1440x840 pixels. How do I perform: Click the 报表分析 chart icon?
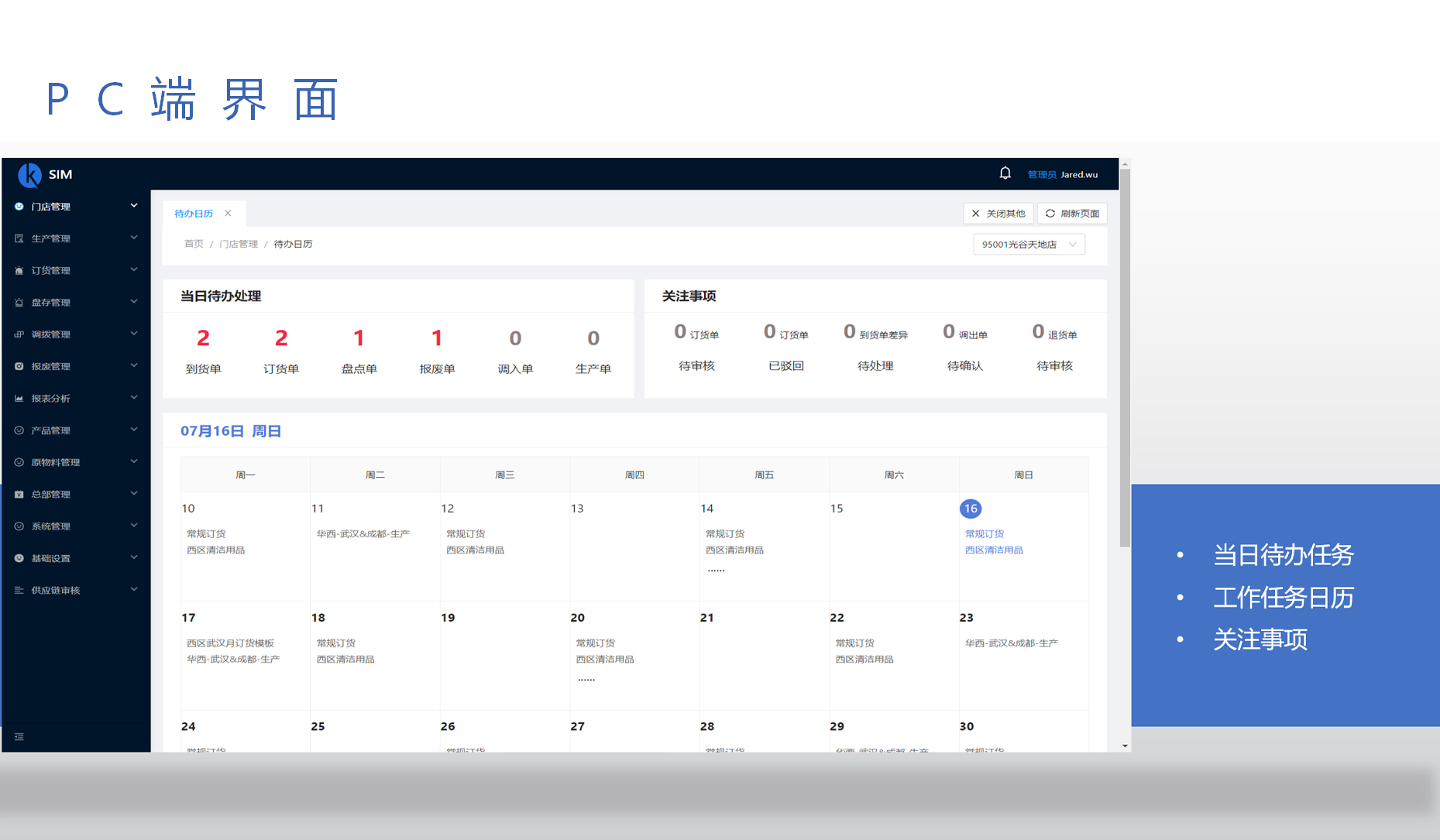19,398
